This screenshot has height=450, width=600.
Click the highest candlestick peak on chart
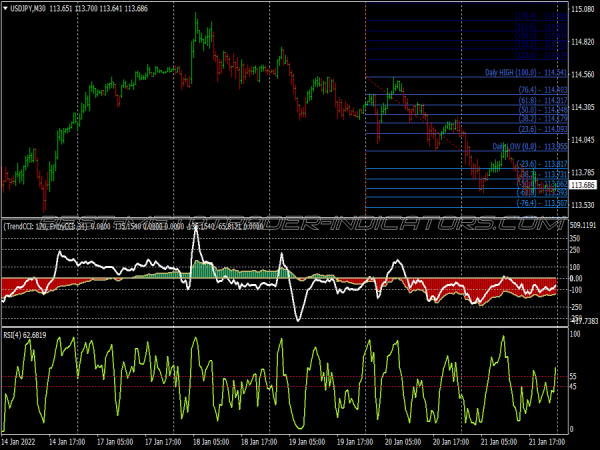(196, 18)
